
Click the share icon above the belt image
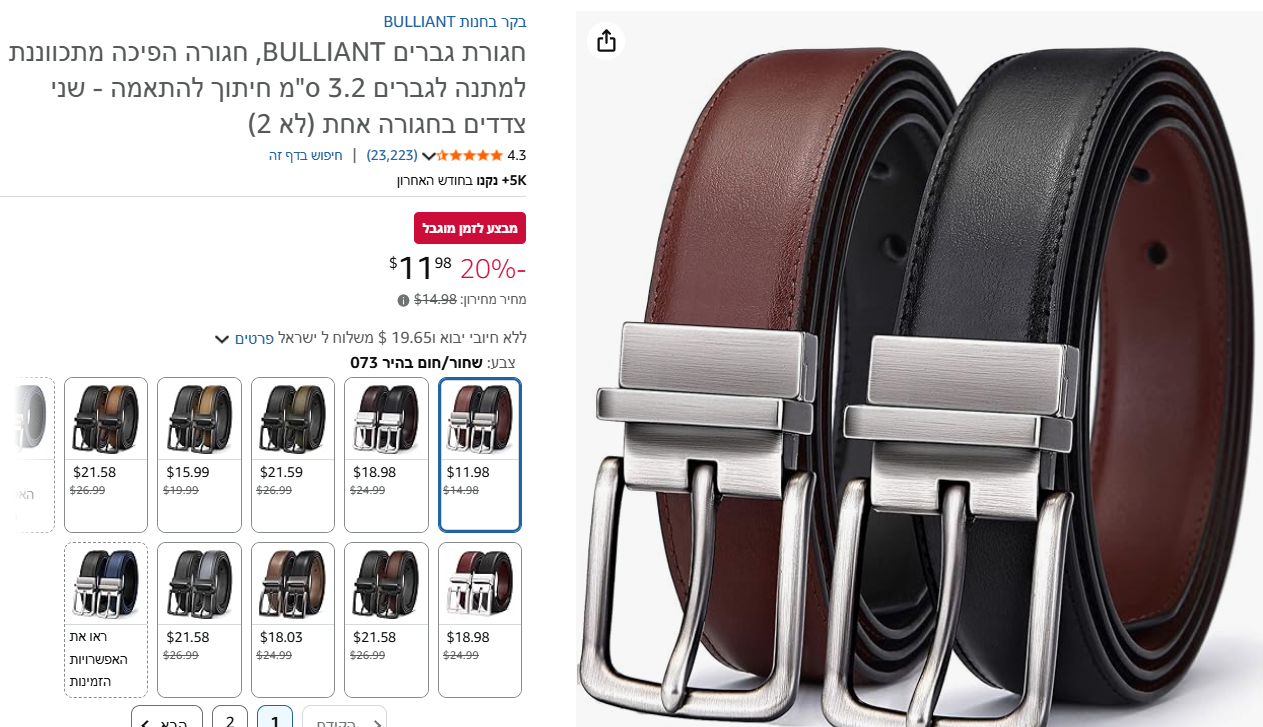coord(606,41)
